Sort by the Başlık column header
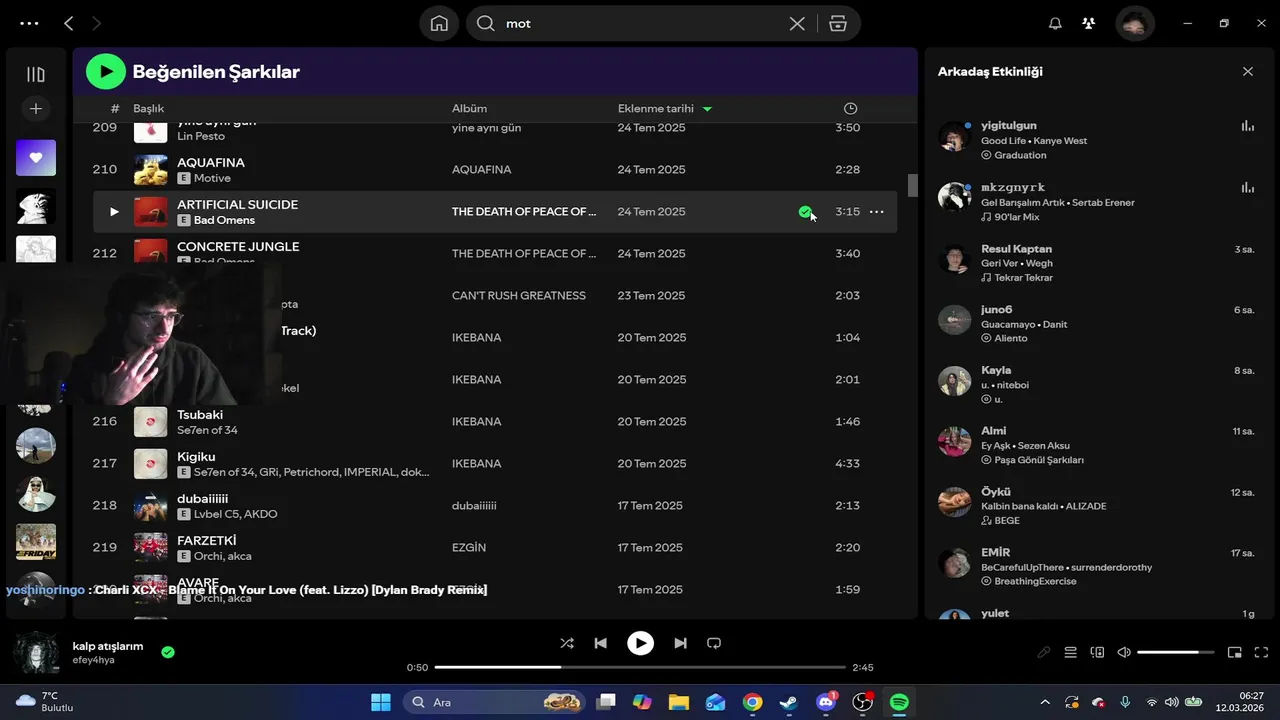Viewport: 1280px width, 720px height. pos(148,108)
